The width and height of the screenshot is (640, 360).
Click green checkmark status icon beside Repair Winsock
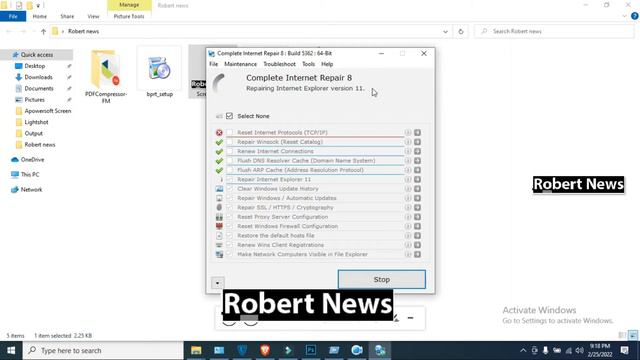219,142
